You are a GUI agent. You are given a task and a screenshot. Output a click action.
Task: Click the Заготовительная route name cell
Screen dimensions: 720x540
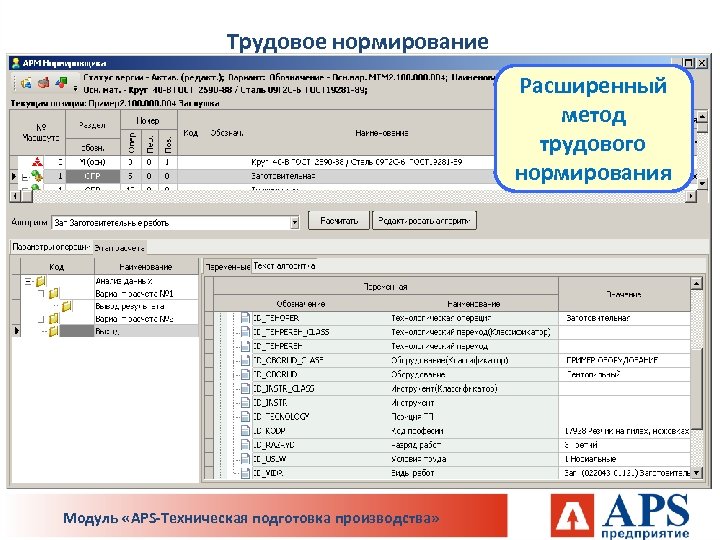point(283,176)
